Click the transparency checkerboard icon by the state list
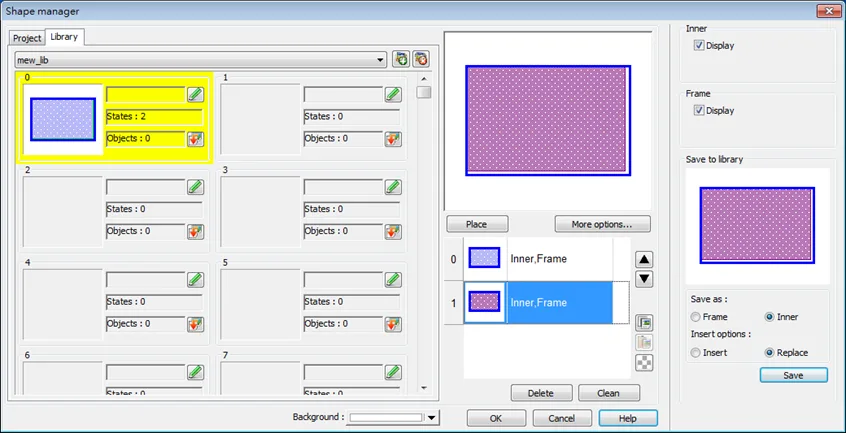This screenshot has width=846, height=433. pyautogui.click(x=644, y=363)
